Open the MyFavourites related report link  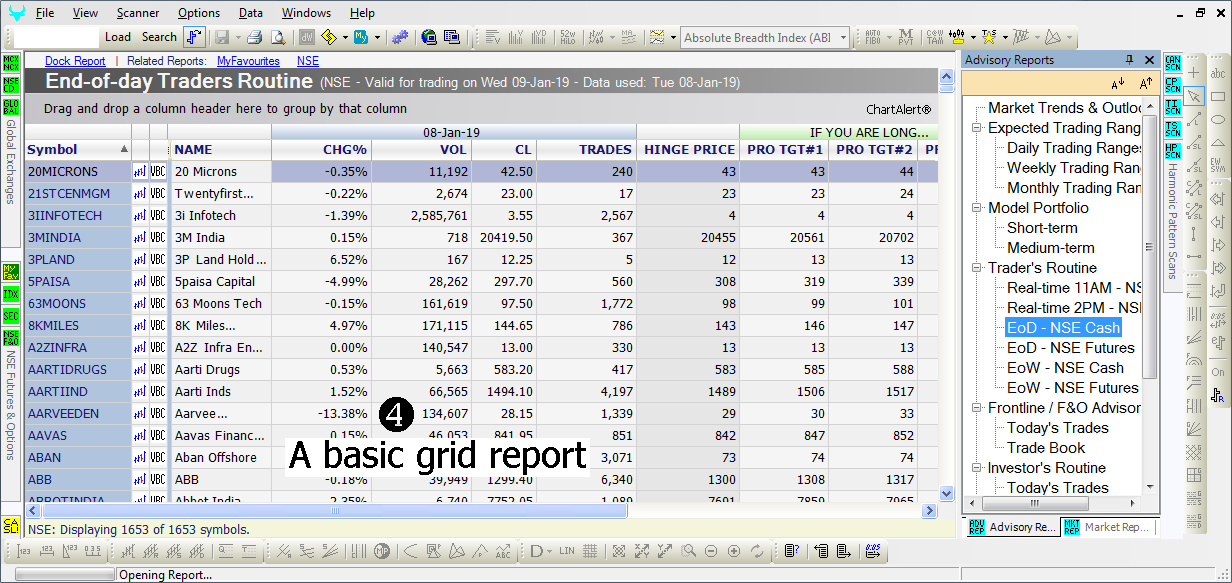248,61
